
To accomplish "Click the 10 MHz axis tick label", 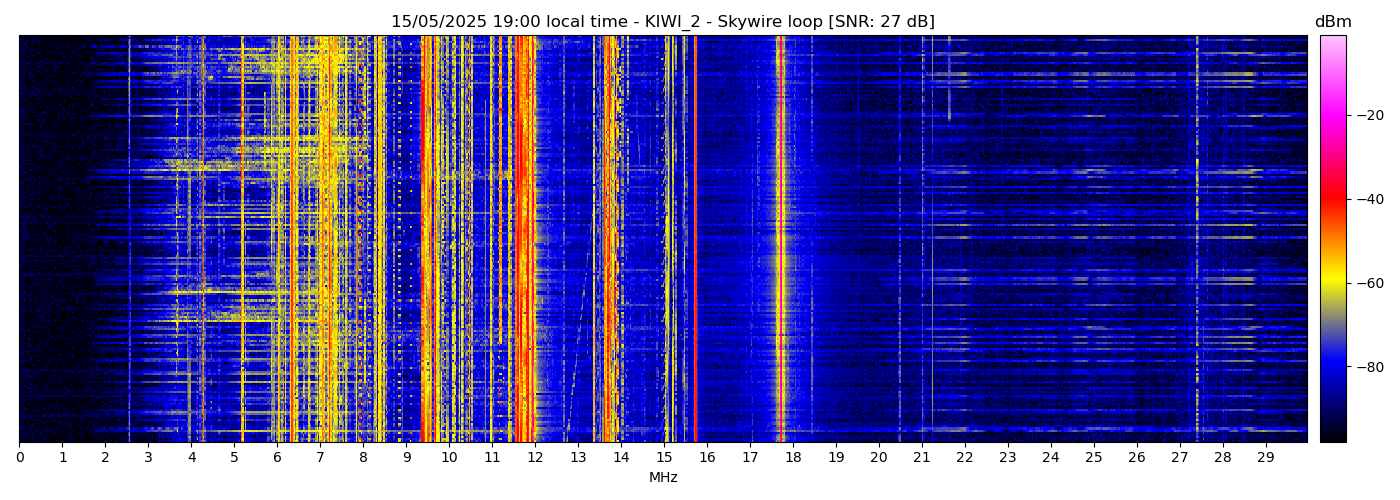I will point(449,458).
